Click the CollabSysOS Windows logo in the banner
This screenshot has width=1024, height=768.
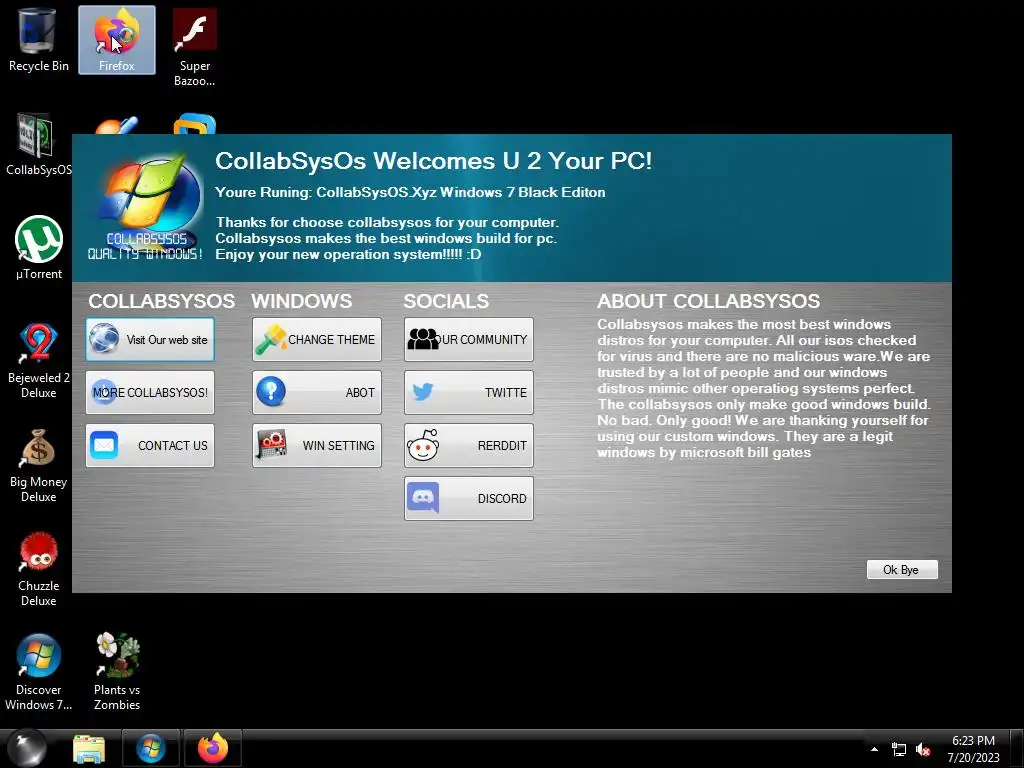[x=146, y=207]
